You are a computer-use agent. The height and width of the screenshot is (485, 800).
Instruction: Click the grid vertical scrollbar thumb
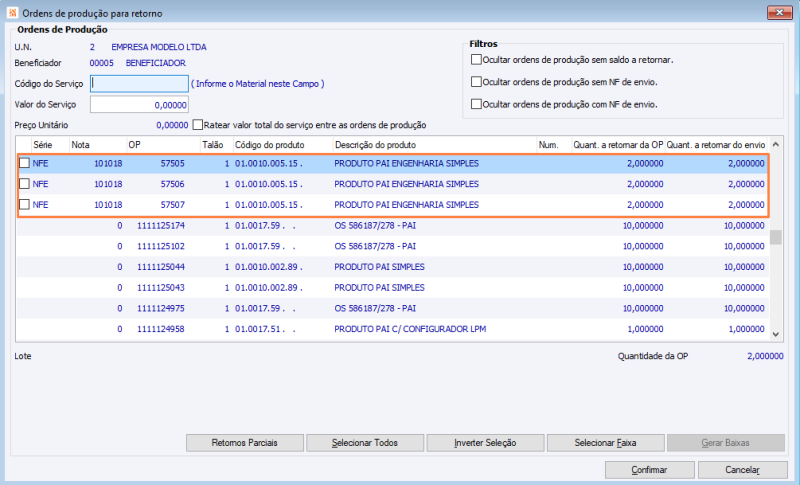776,238
